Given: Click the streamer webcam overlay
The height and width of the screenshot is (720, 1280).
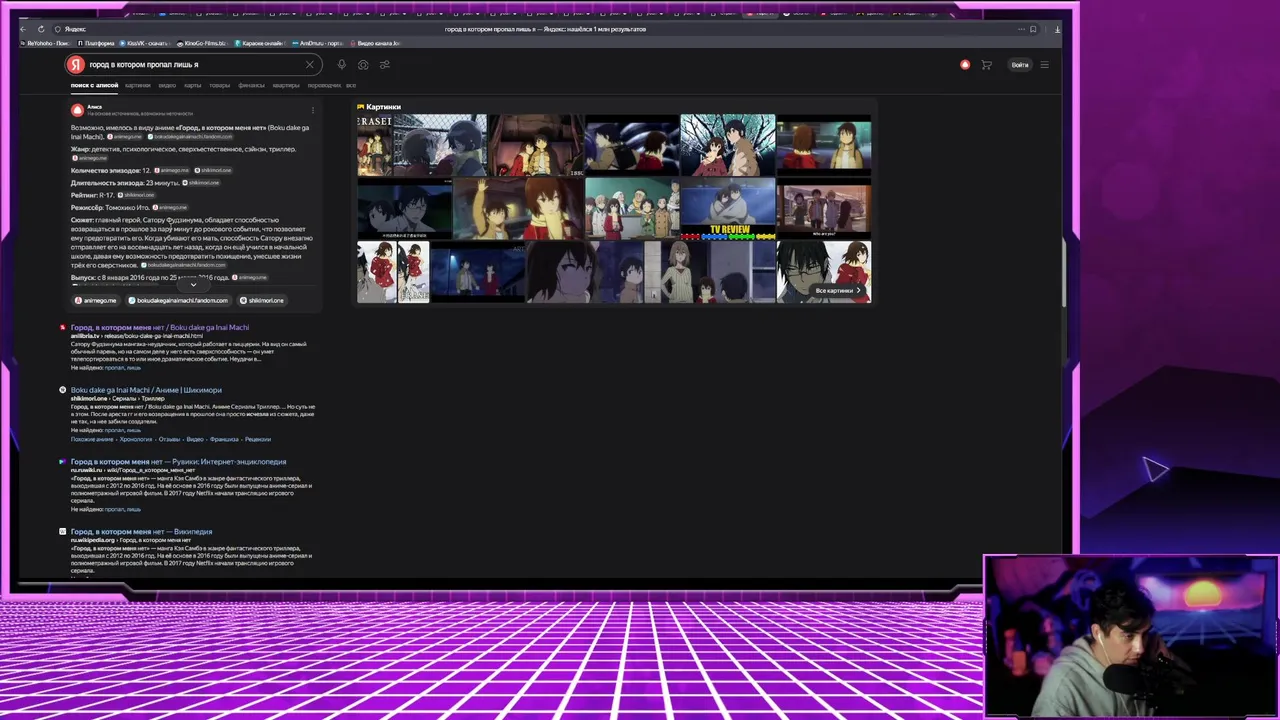Looking at the screenshot, I should 1131,636.
